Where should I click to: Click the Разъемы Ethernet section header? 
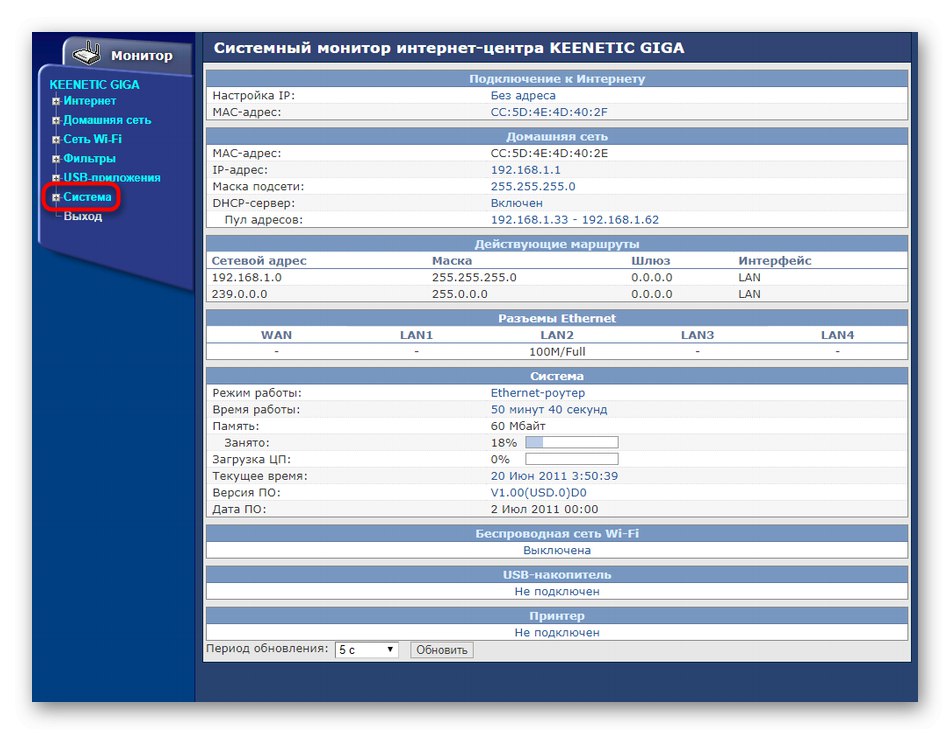(x=557, y=319)
